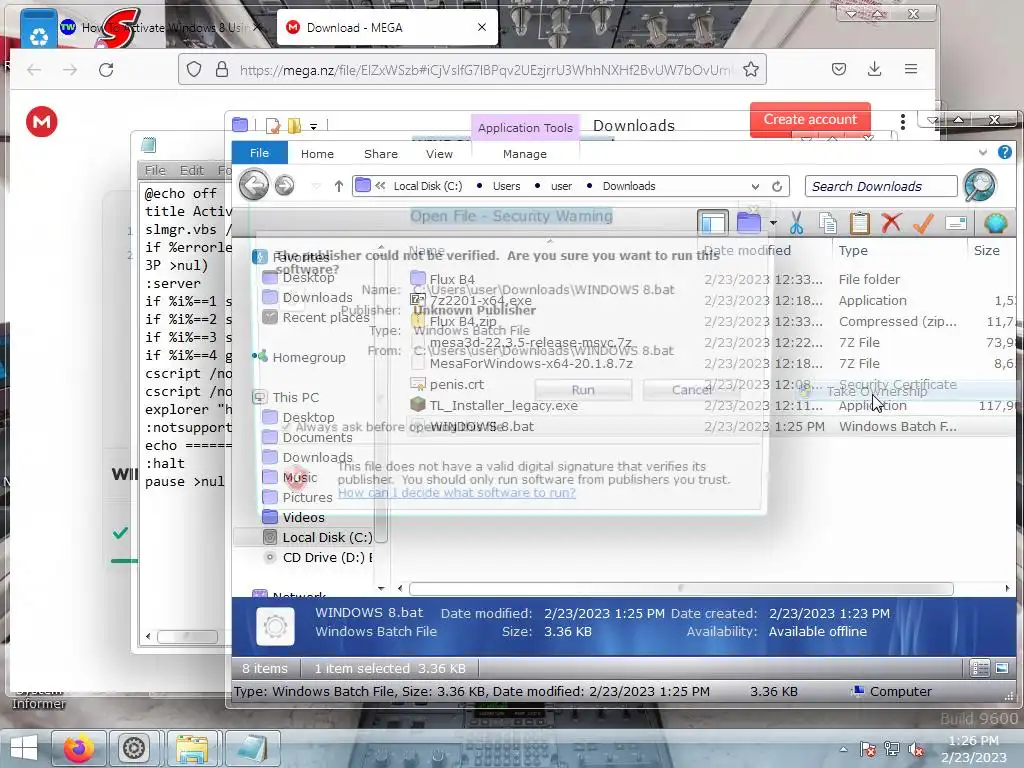Toggle Always ask before opening this file checkbox
Image resolution: width=1024 pixels, height=768 pixels.
point(285,426)
